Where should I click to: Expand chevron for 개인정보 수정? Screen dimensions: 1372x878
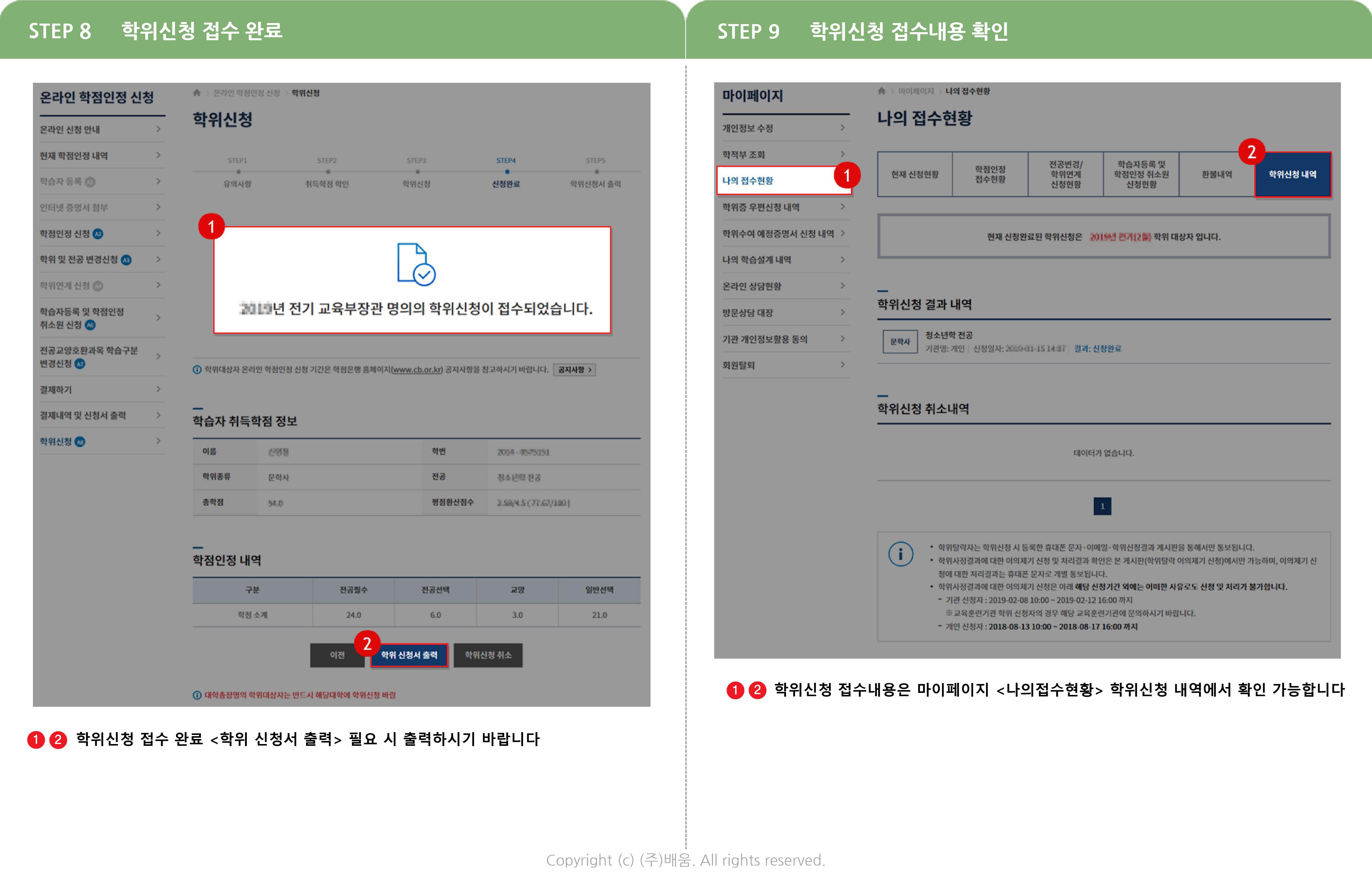click(843, 128)
